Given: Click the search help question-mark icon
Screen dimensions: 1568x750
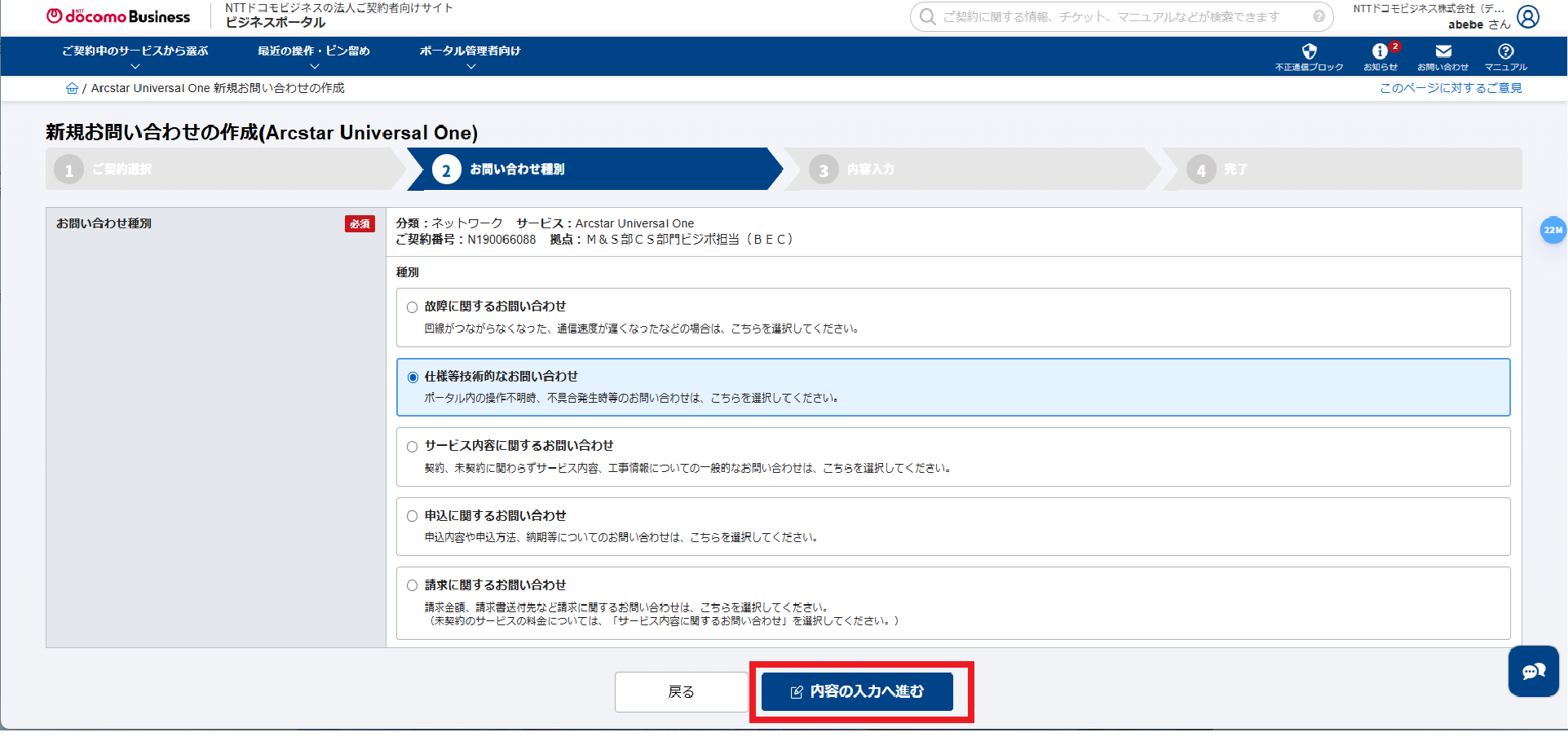Looking at the screenshot, I should click(1318, 16).
